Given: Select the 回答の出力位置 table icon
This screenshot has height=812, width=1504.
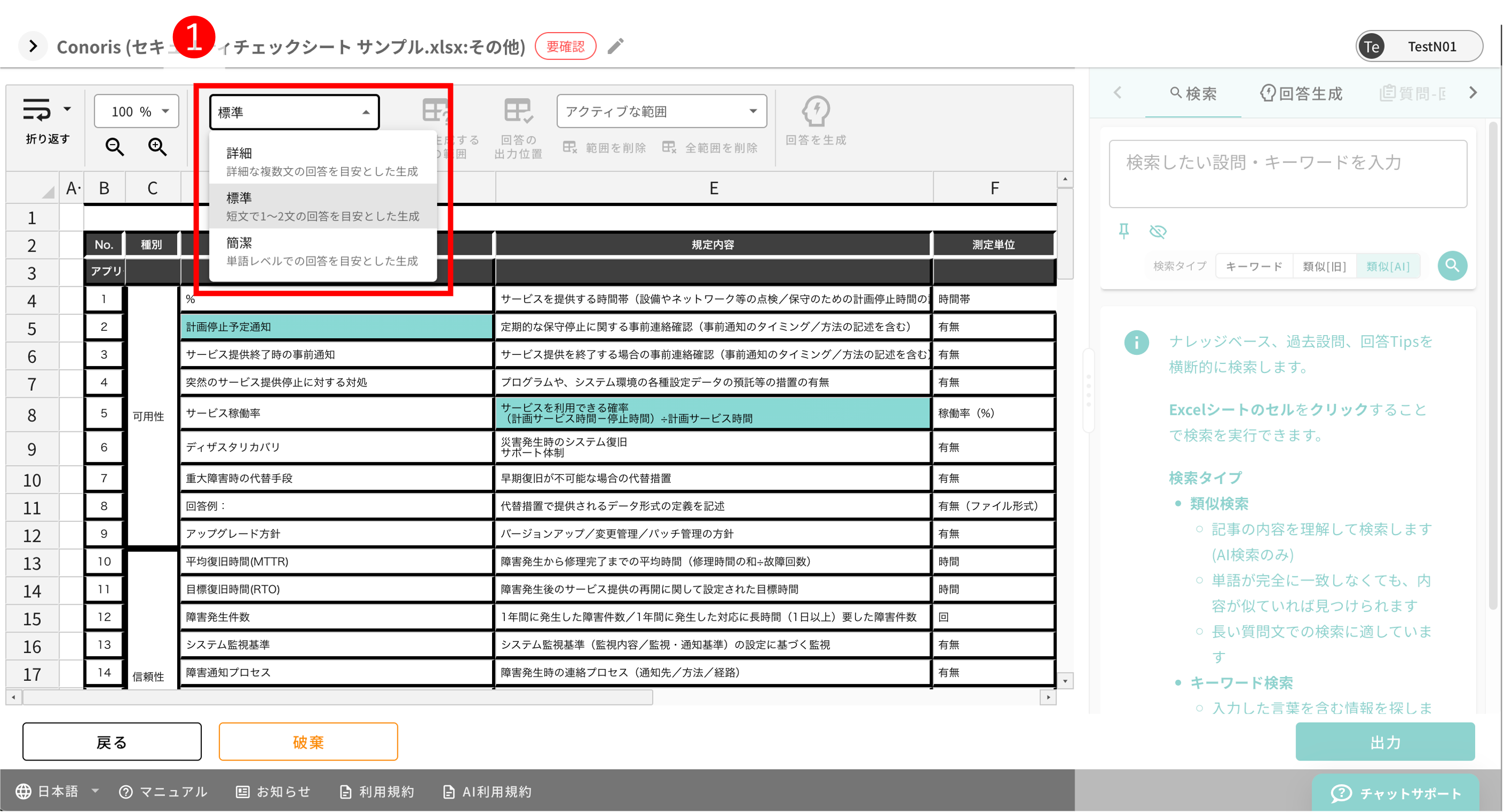Looking at the screenshot, I should pyautogui.click(x=518, y=111).
